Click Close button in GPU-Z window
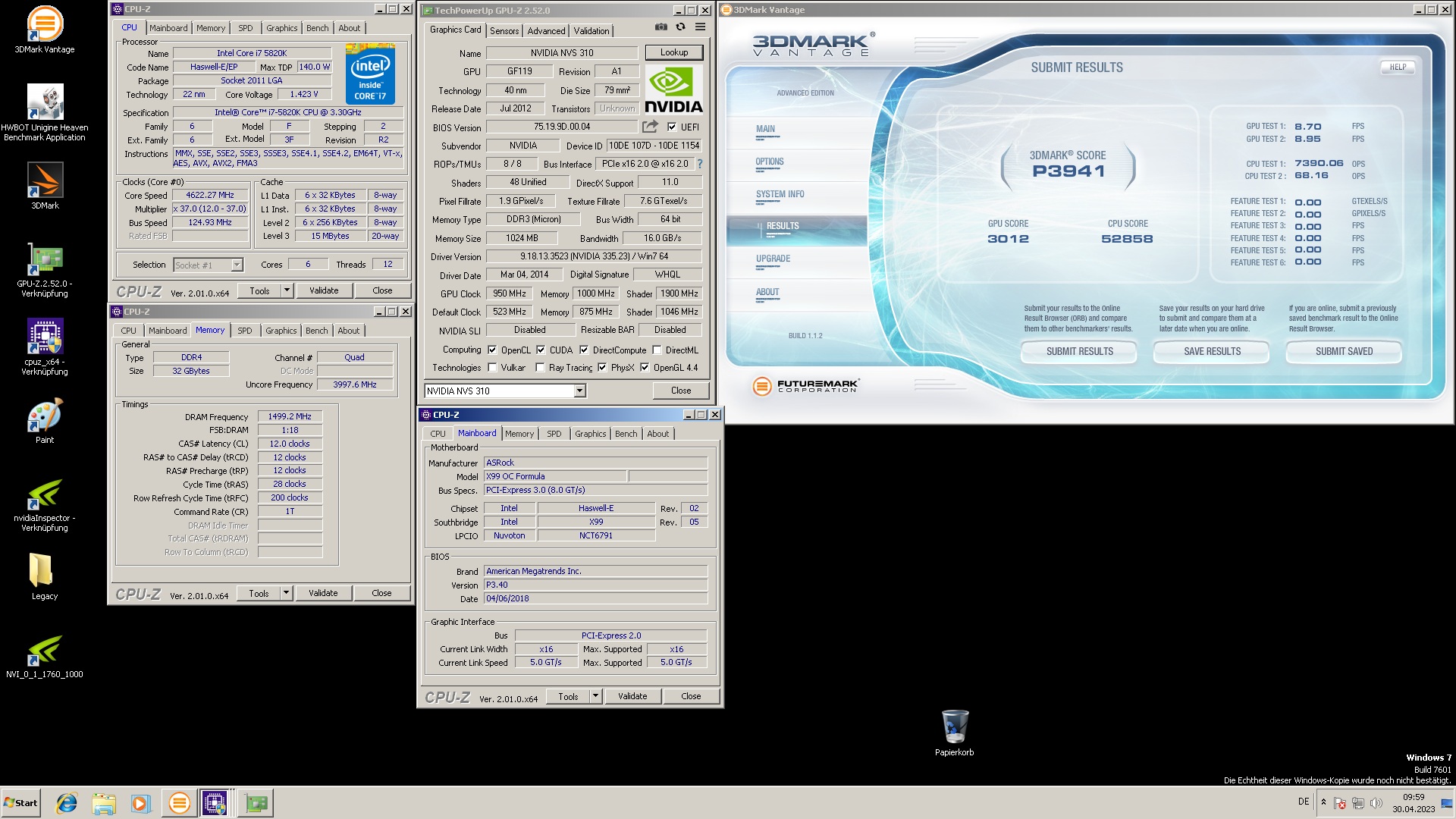Viewport: 1456px width, 819px height. click(x=680, y=391)
